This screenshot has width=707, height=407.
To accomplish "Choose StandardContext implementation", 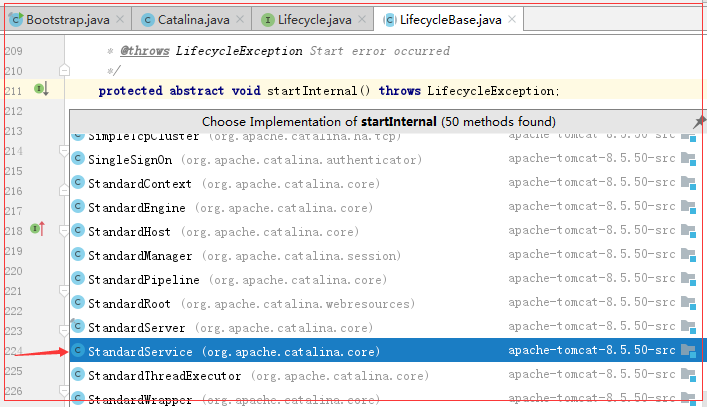I will coord(386,183).
